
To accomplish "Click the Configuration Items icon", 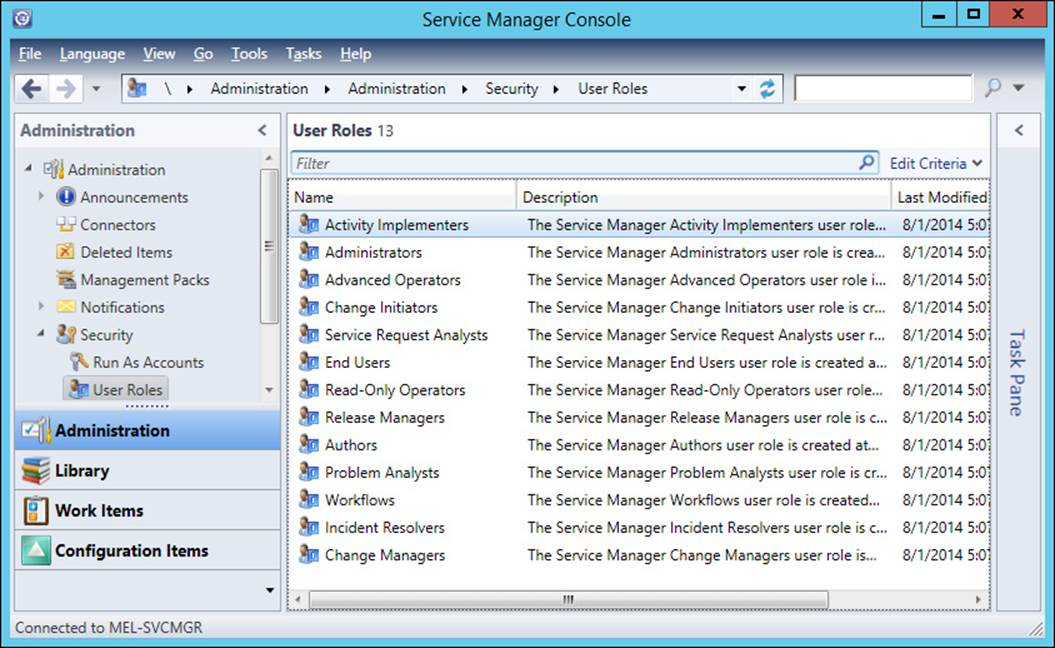I will (36, 550).
